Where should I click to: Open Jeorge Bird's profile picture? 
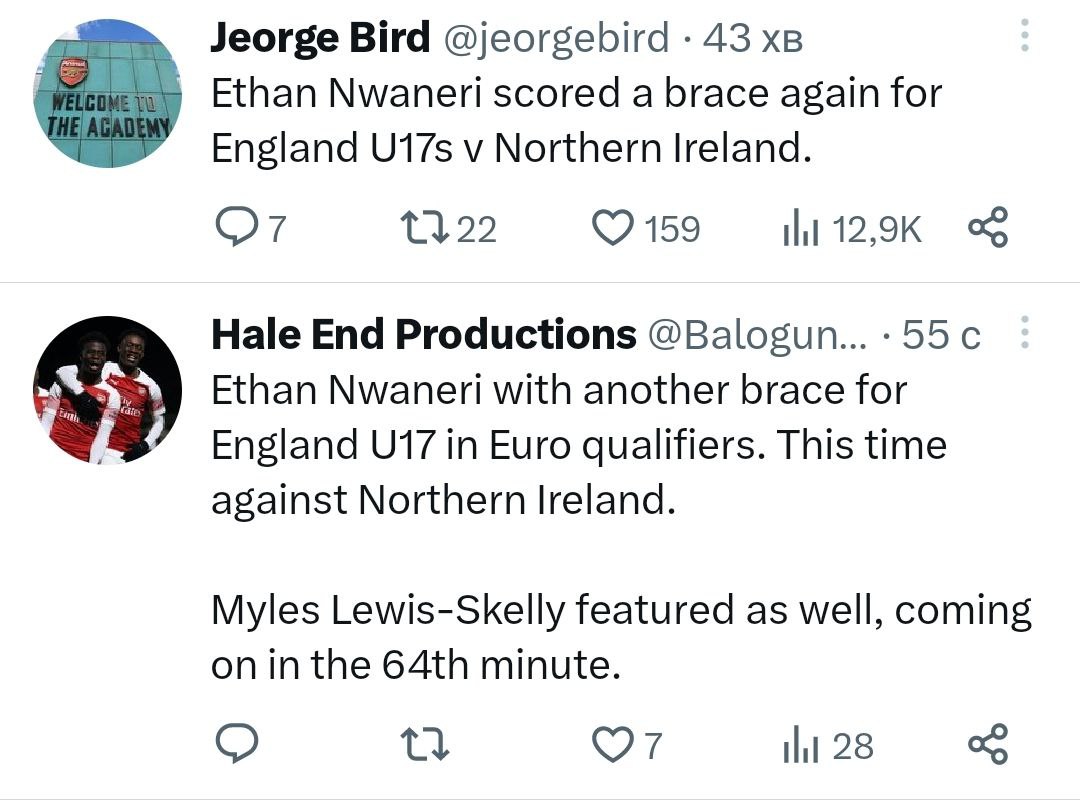(x=108, y=93)
